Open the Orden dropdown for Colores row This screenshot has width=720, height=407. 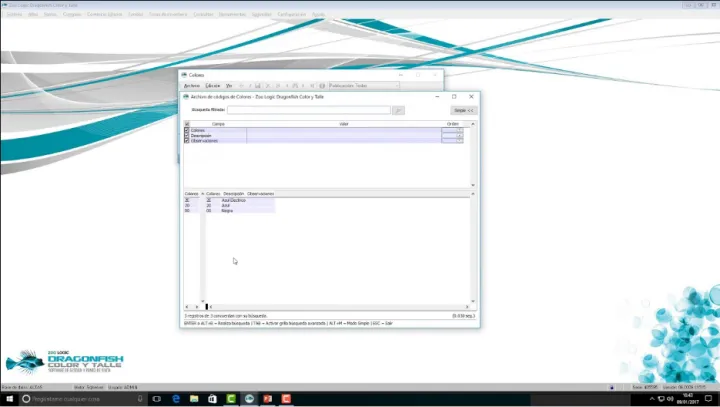tap(459, 130)
